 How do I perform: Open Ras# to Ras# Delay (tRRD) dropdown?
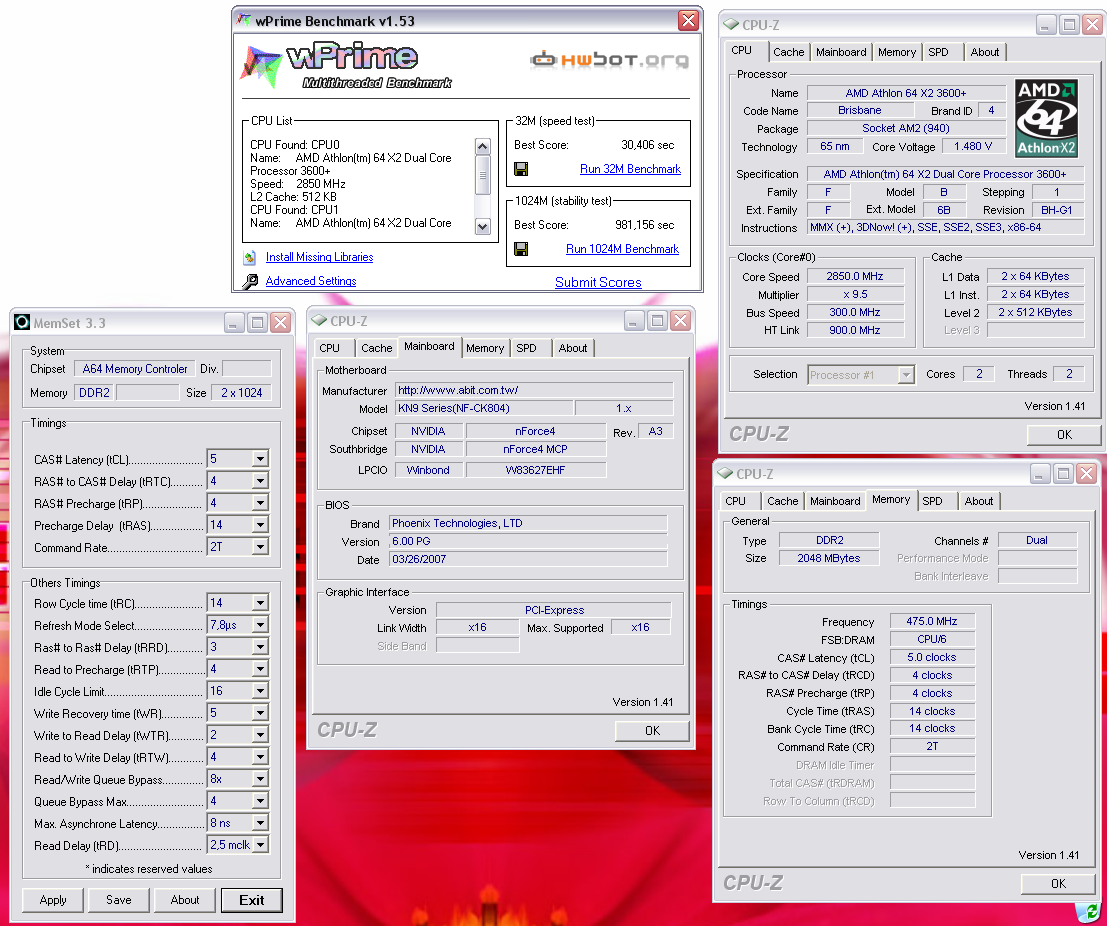tap(261, 647)
